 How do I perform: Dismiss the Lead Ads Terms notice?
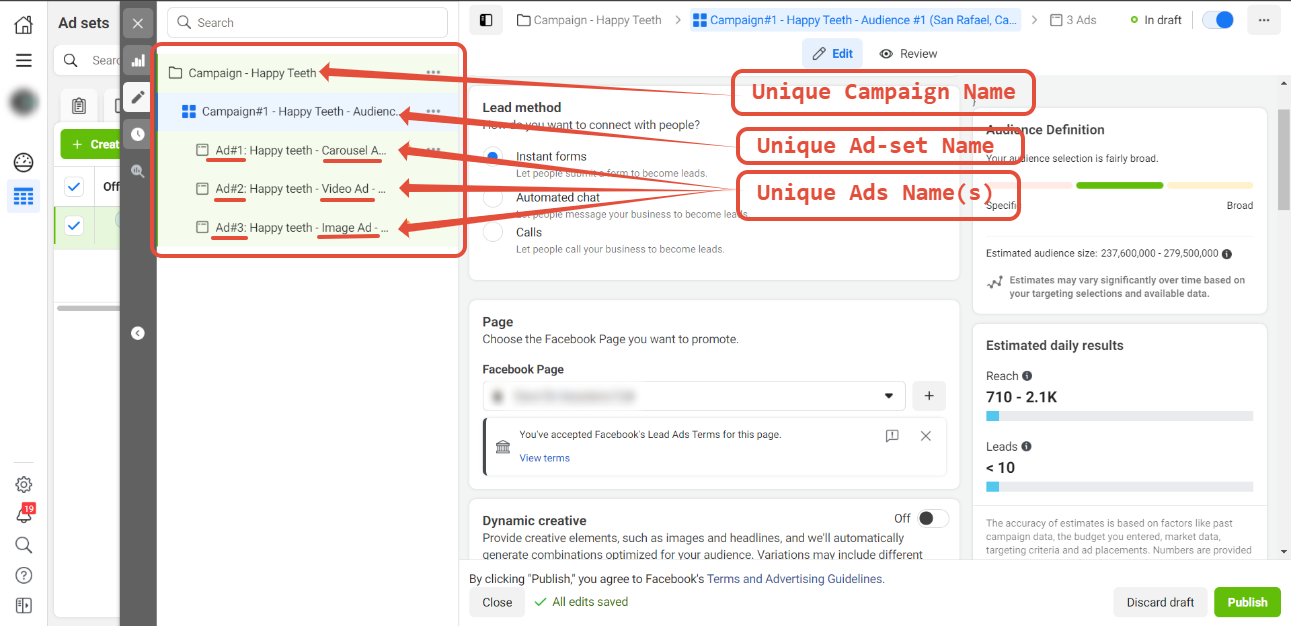926,436
